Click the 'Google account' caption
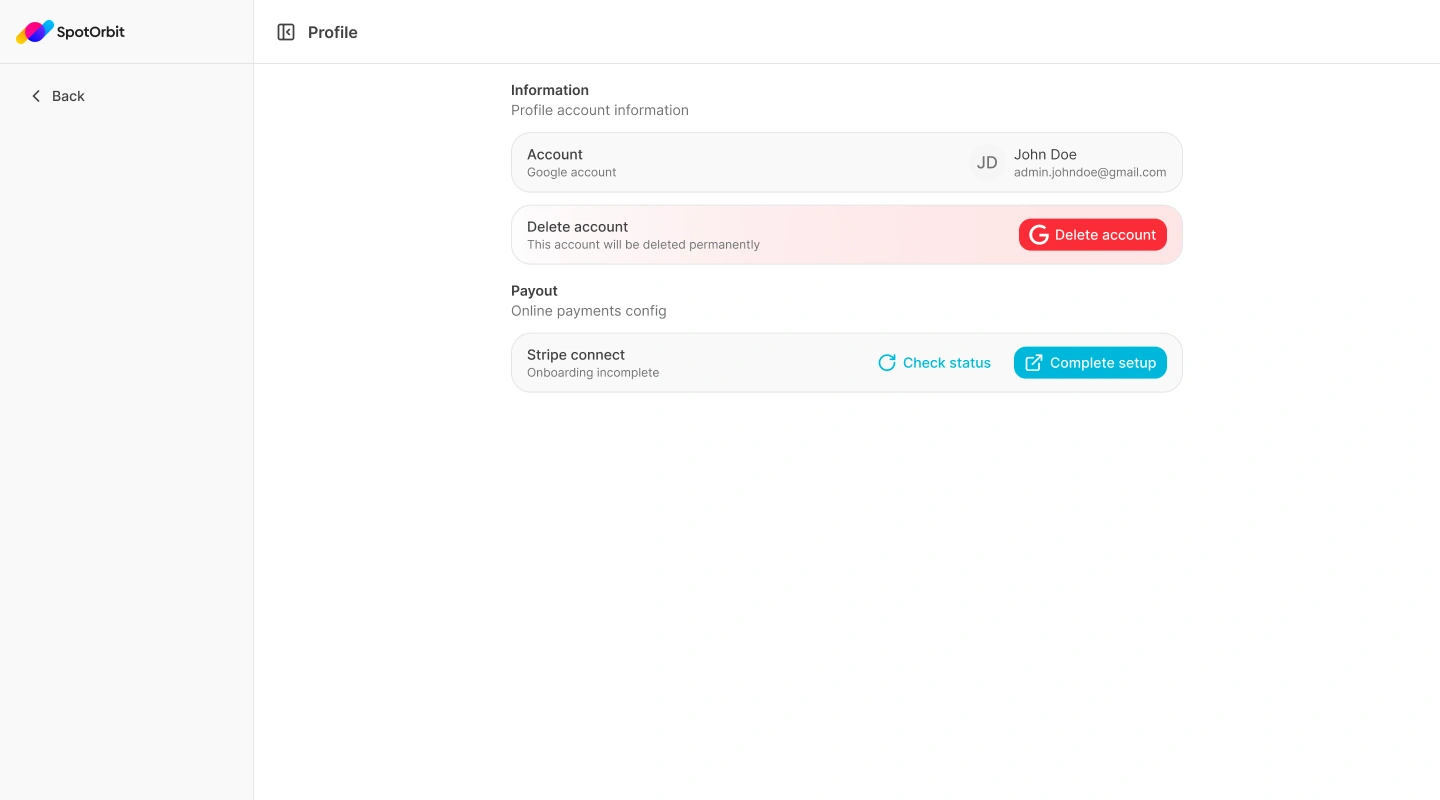This screenshot has height=800, width=1440. click(572, 172)
